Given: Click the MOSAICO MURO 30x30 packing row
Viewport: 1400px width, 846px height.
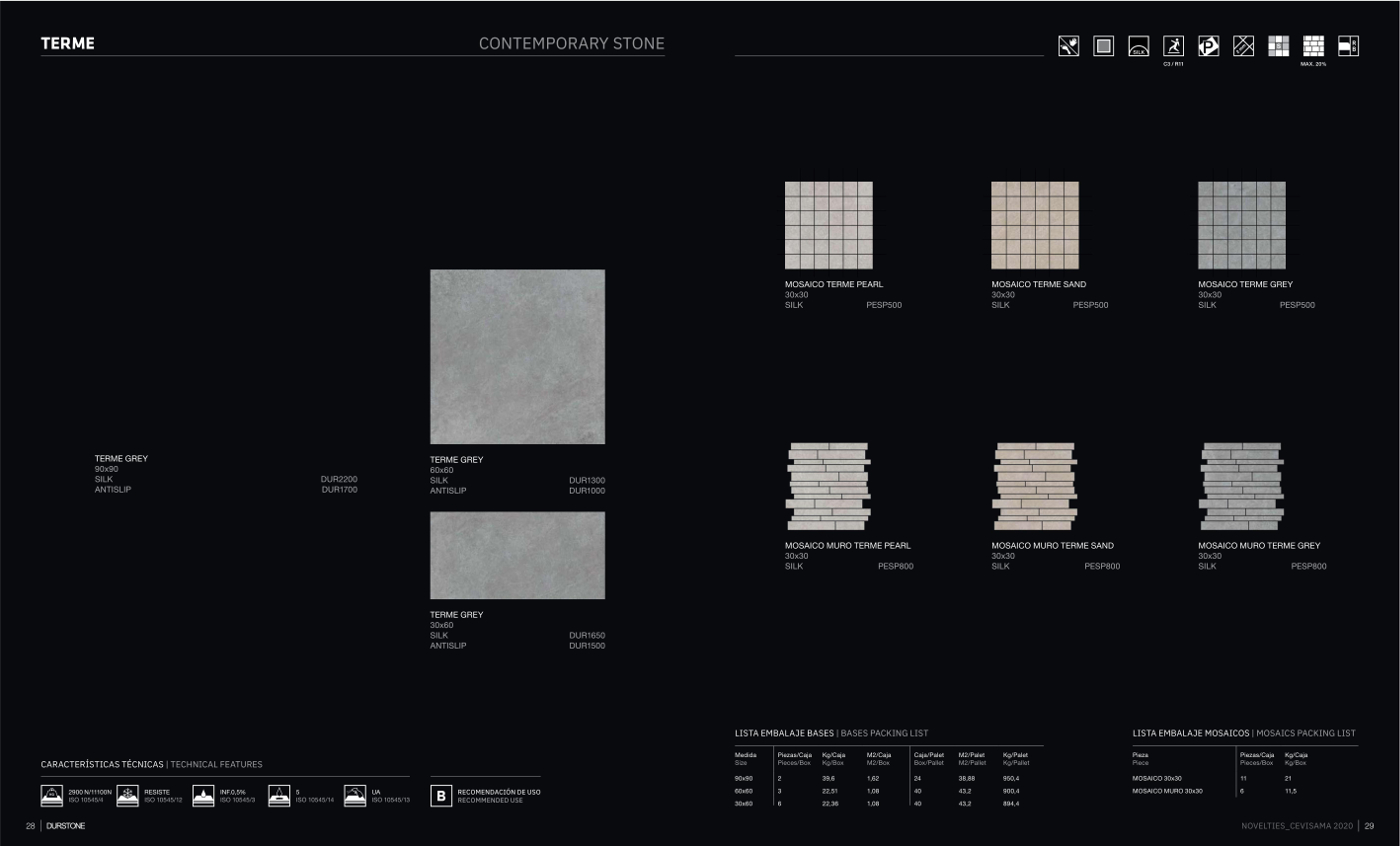Looking at the screenshot, I should (x=1245, y=791).
